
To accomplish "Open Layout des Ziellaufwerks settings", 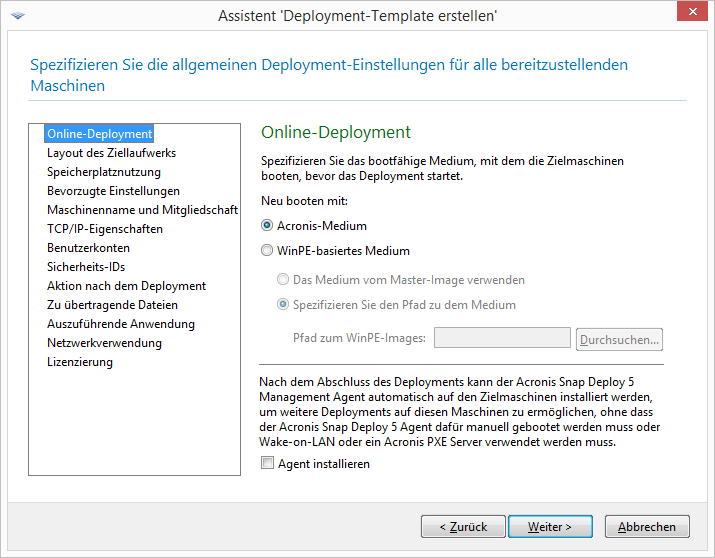I will 111,153.
